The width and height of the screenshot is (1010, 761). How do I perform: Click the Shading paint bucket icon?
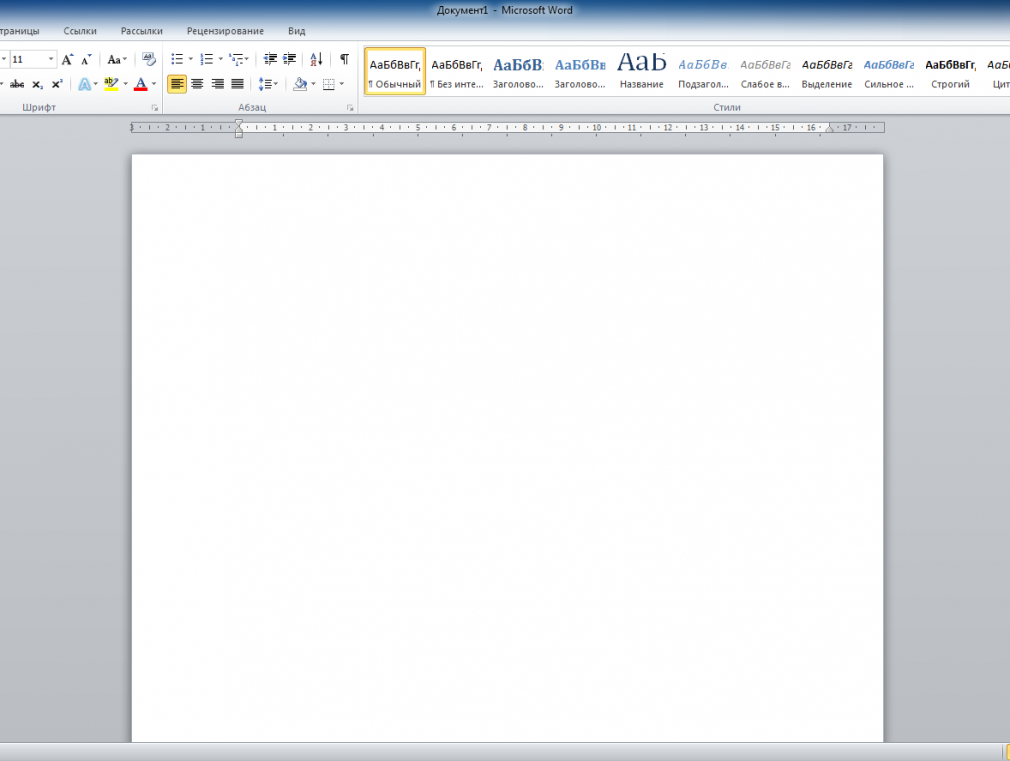[300, 84]
